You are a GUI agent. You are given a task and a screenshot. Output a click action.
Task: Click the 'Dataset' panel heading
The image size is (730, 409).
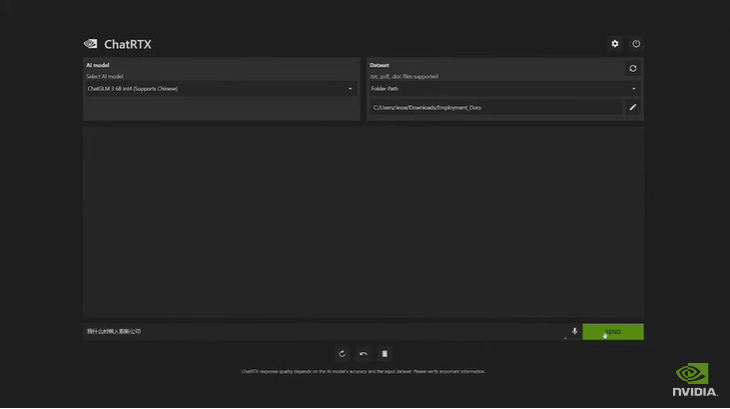[x=379, y=65]
